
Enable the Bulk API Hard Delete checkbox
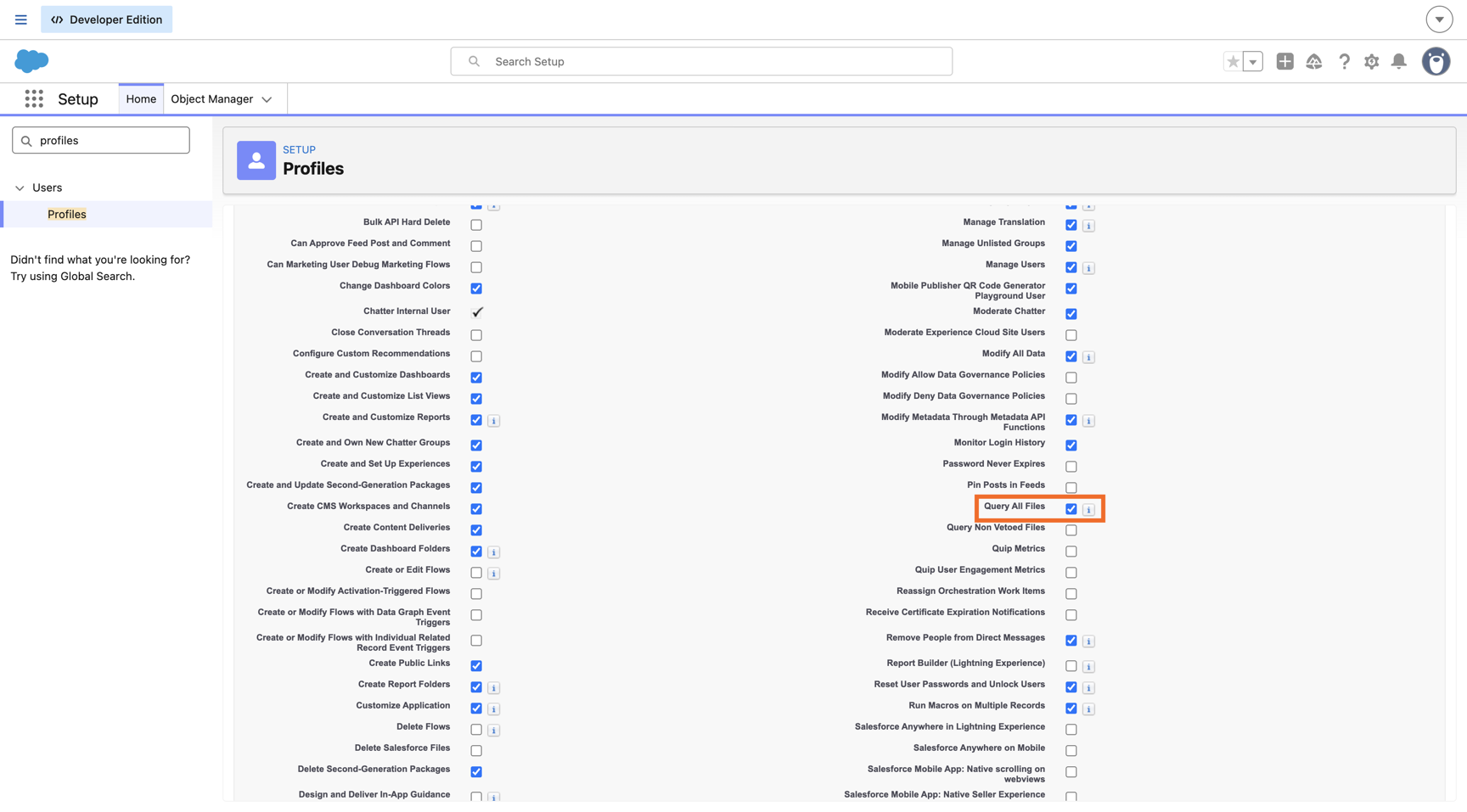pyautogui.click(x=476, y=225)
